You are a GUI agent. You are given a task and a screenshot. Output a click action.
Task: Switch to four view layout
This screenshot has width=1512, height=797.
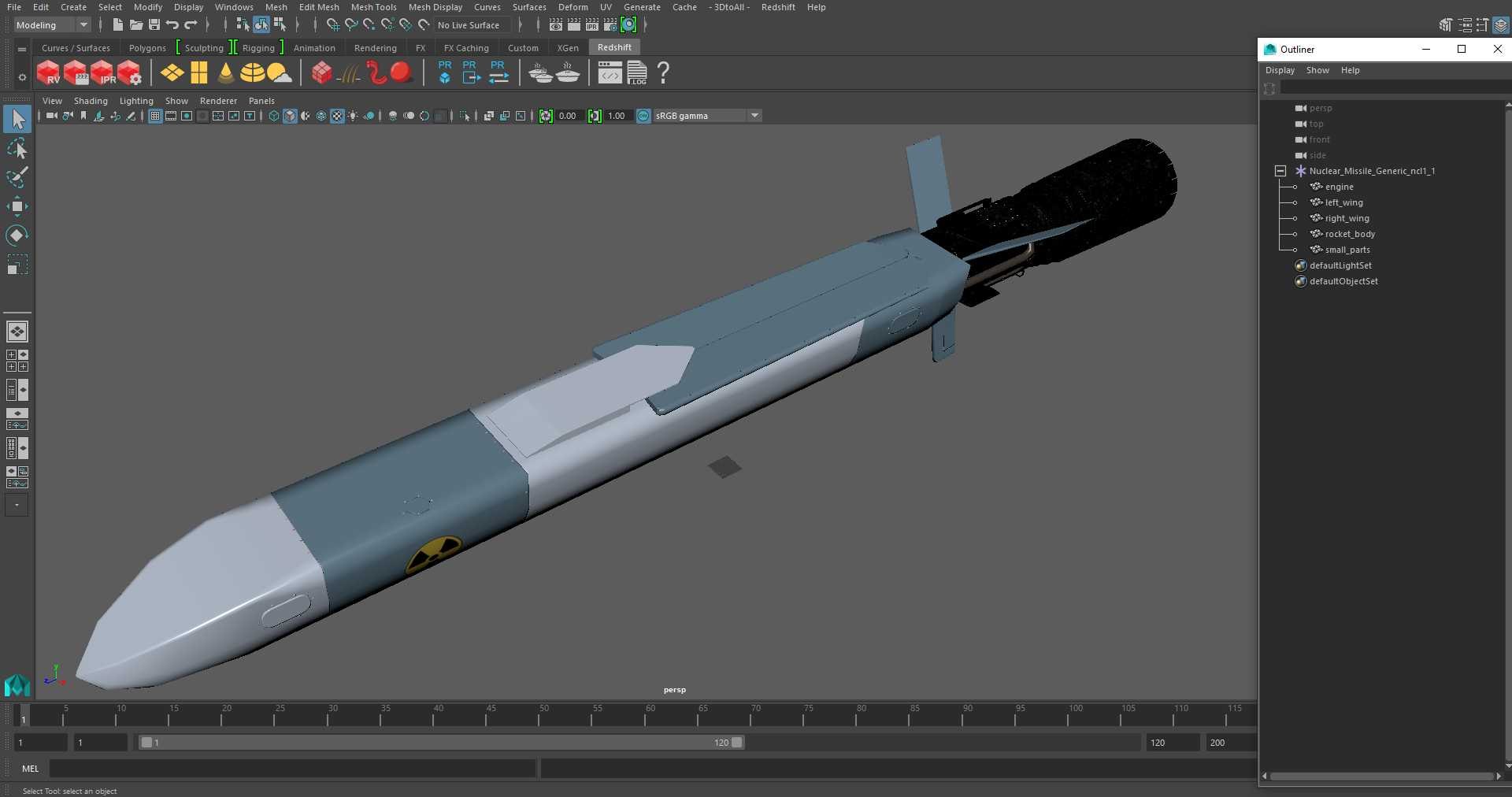17,361
